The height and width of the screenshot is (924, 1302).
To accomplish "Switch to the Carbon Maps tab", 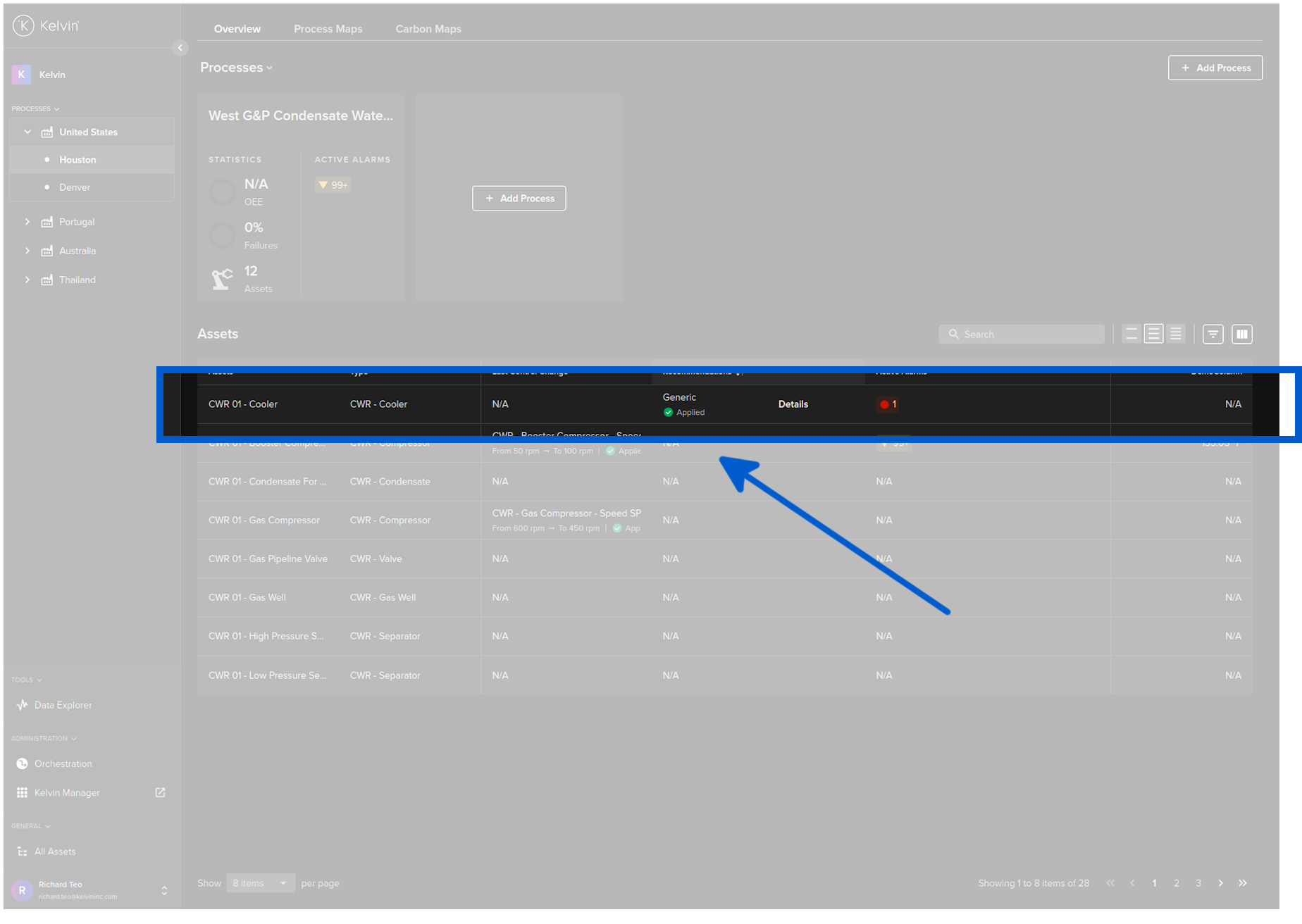I will pos(428,29).
